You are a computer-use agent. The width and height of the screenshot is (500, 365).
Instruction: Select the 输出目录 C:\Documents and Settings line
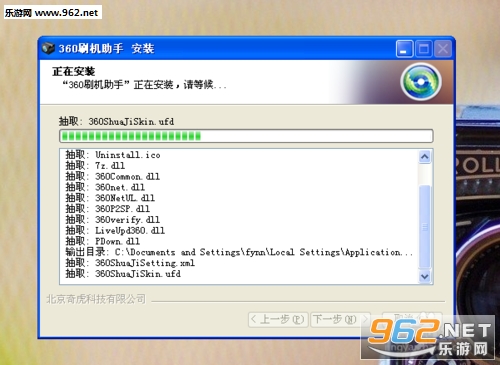(239, 252)
